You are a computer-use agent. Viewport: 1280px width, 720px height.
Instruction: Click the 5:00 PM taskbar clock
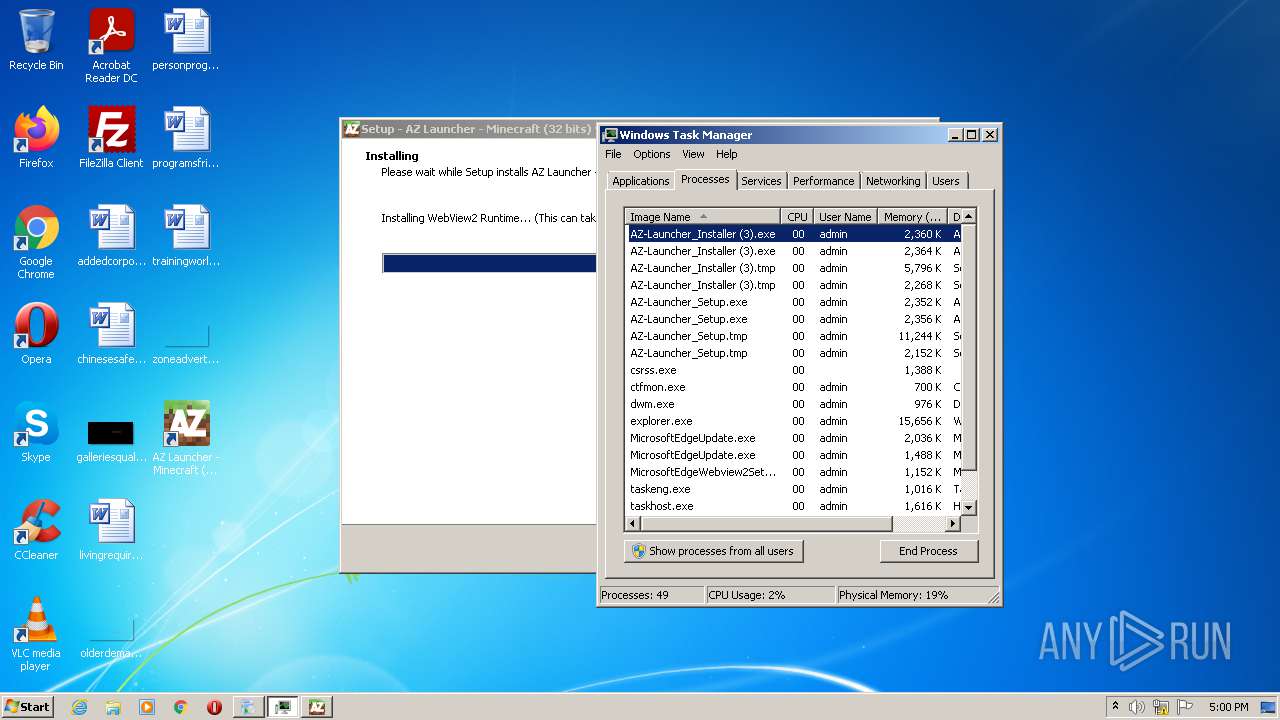click(x=1228, y=707)
